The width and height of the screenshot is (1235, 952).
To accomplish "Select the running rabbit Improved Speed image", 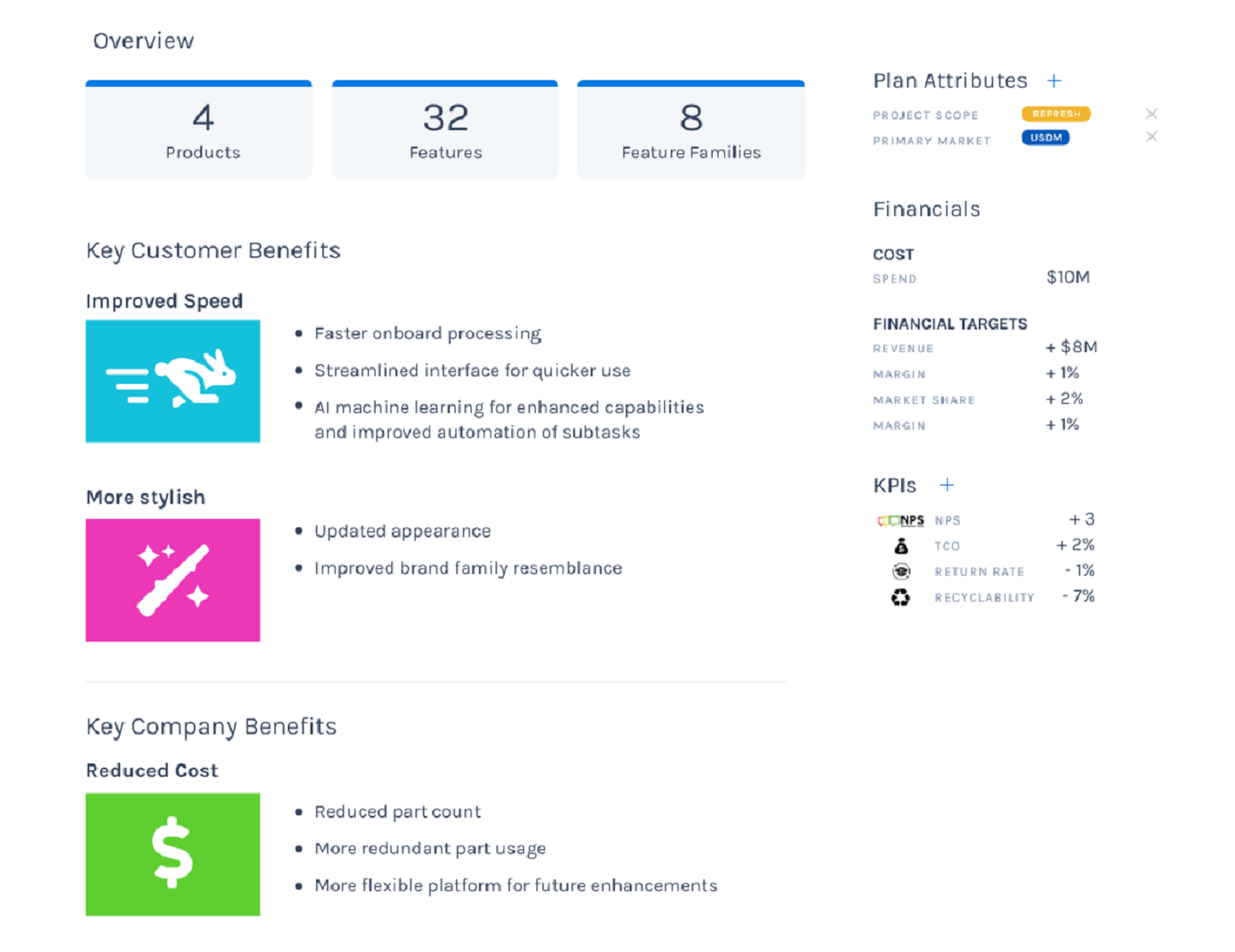I will pyautogui.click(x=173, y=381).
